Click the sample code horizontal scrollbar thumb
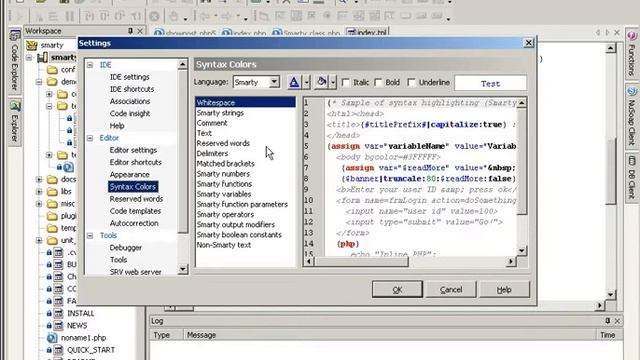The width and height of the screenshot is (640, 360). tap(361, 262)
